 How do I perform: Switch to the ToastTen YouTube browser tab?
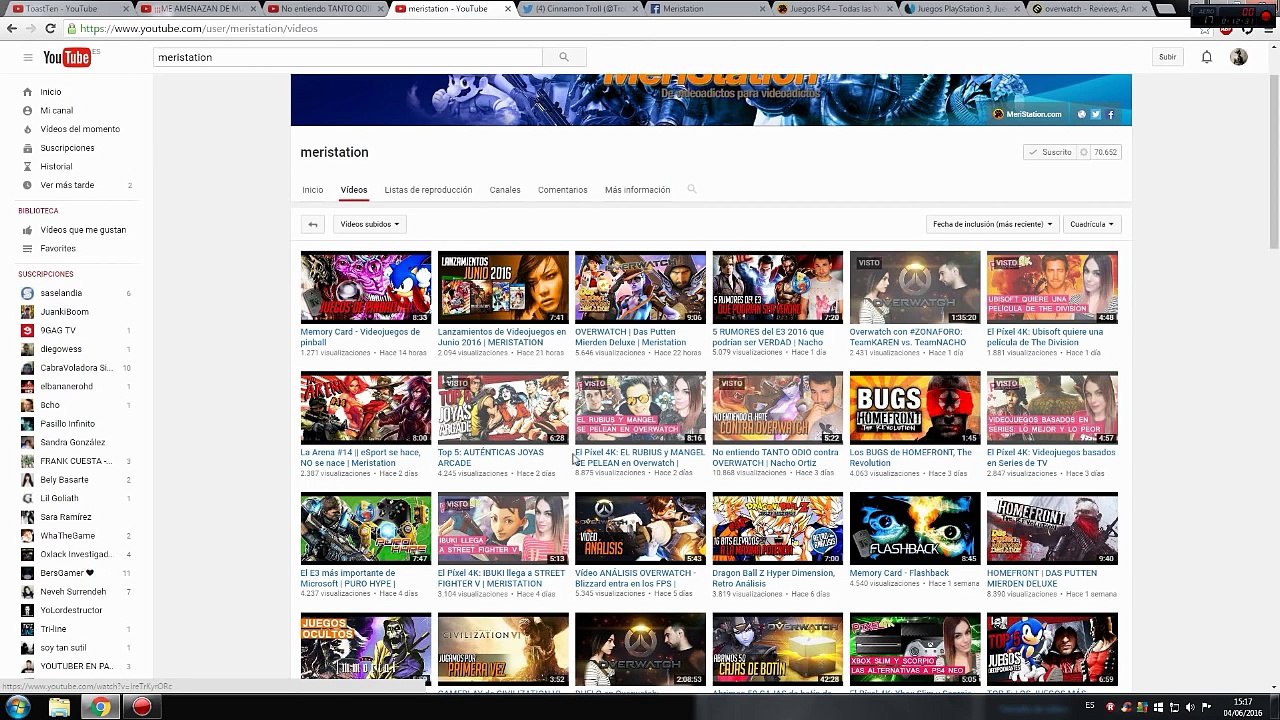click(x=68, y=9)
